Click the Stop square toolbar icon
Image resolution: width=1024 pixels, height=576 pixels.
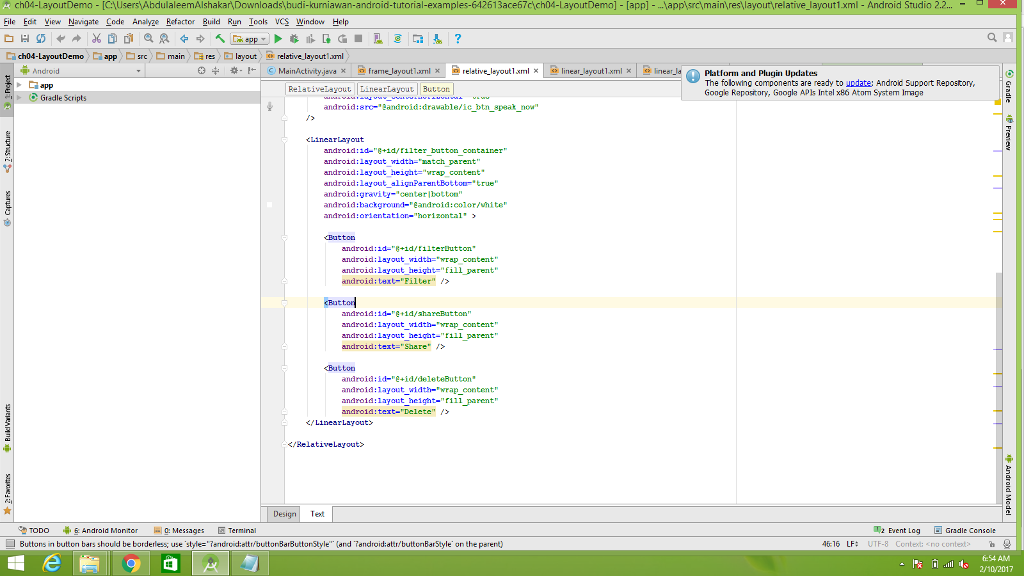(359, 39)
